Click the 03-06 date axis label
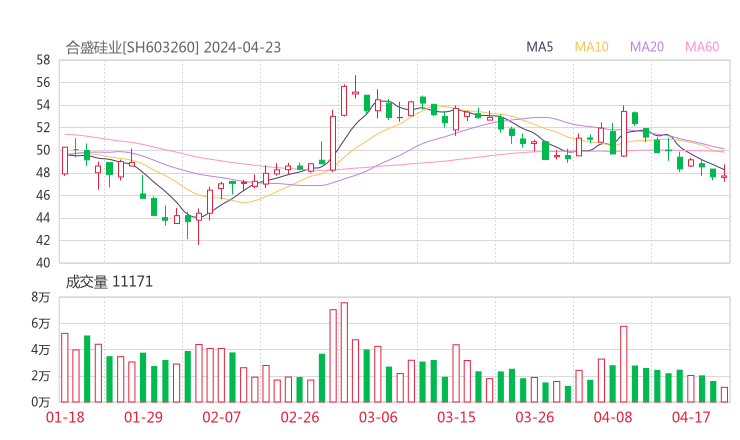 tap(378, 417)
